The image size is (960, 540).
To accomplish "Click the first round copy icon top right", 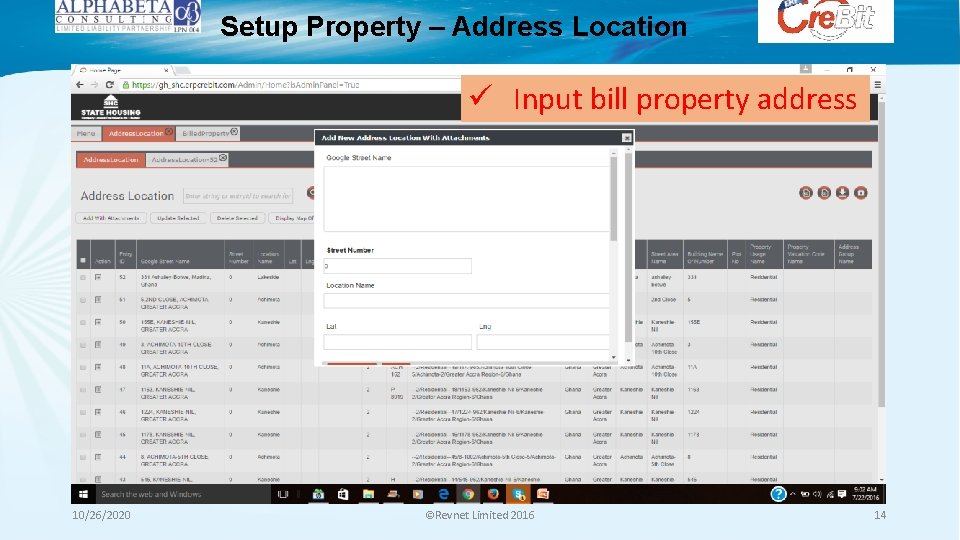I will click(x=806, y=193).
